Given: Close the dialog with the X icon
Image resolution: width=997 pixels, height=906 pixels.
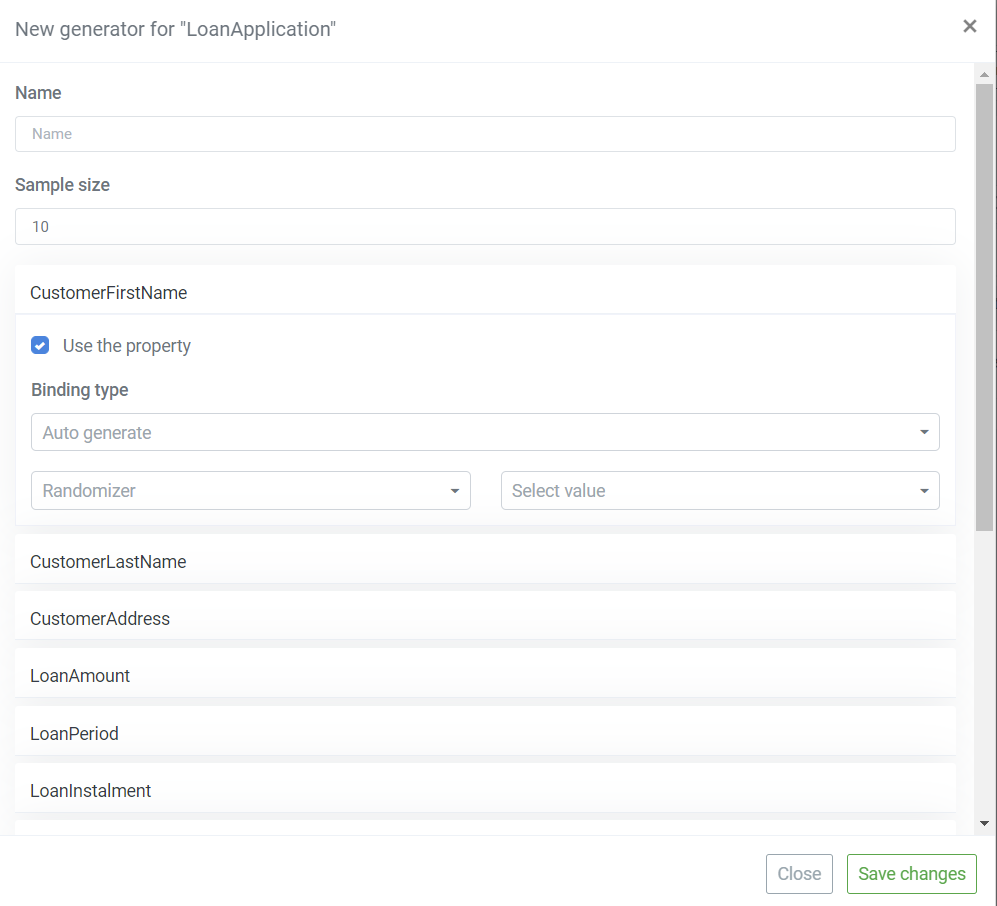Looking at the screenshot, I should coord(969,26).
